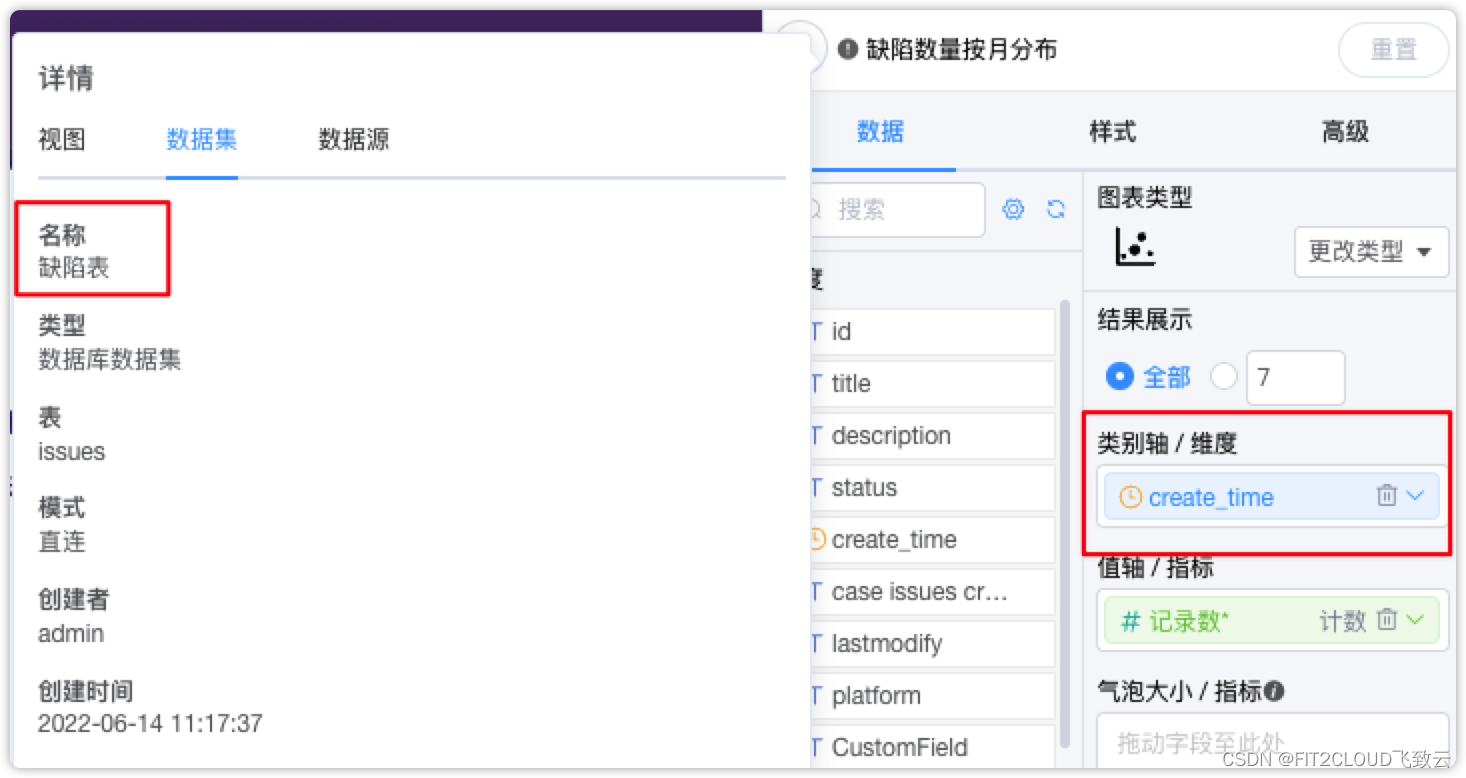
Task: Click the 拖动字段至此处 bubble size drop area
Action: tap(1272, 742)
